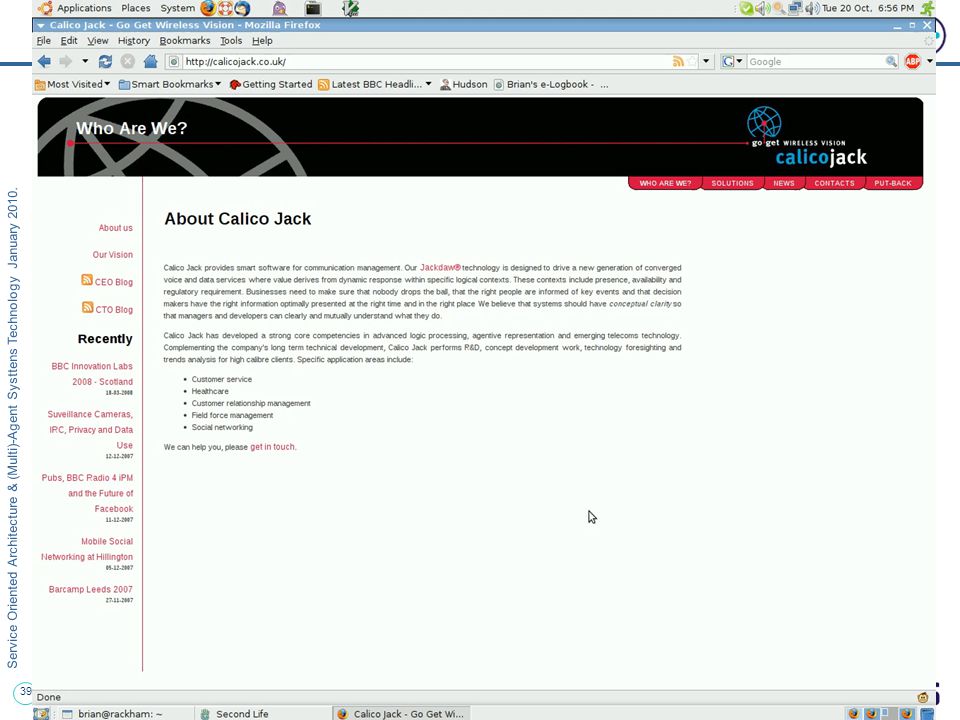Open the Edit menu

click(x=69, y=40)
